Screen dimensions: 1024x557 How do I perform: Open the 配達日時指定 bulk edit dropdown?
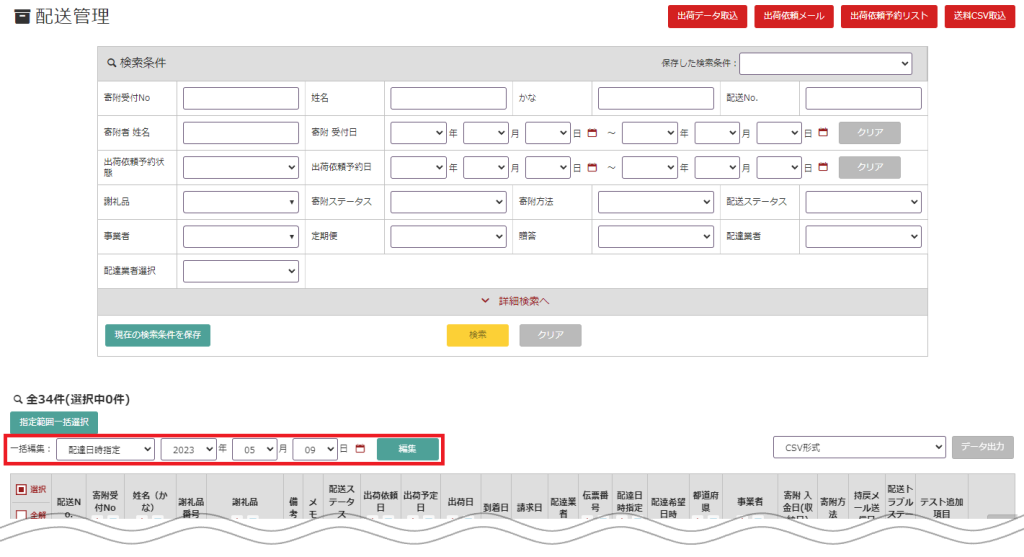click(105, 450)
